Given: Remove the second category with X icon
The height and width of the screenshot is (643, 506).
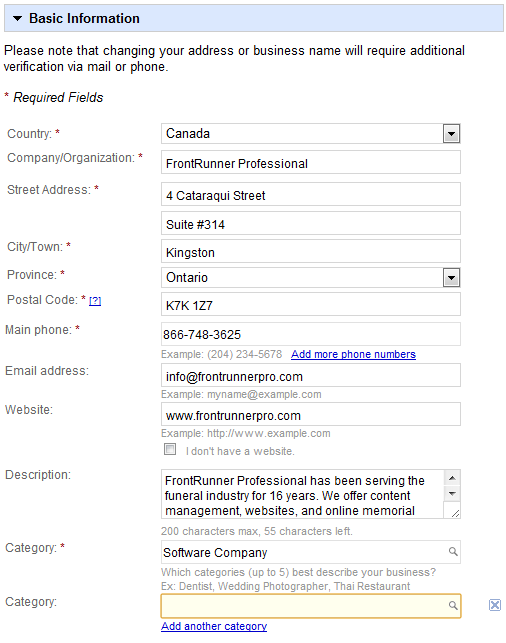Looking at the screenshot, I should point(495,605).
